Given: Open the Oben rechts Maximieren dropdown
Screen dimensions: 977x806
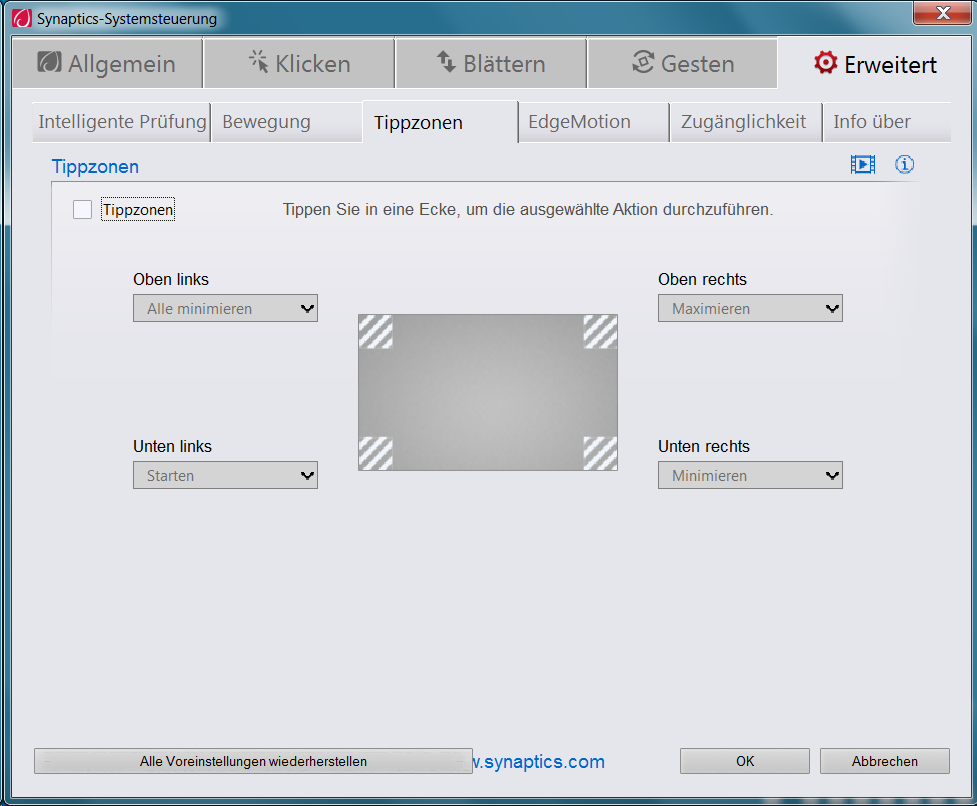Looking at the screenshot, I should tap(750, 308).
